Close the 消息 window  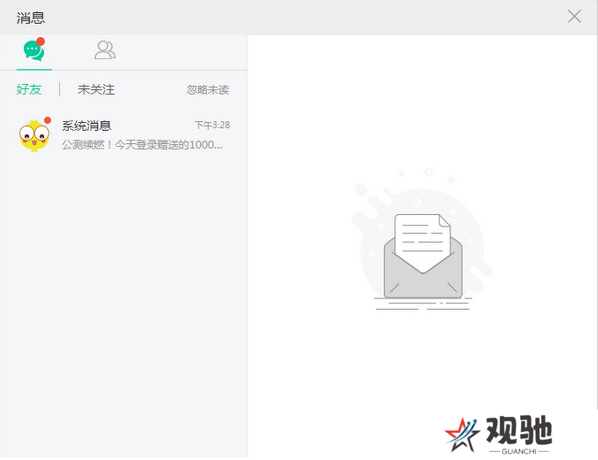tap(574, 17)
